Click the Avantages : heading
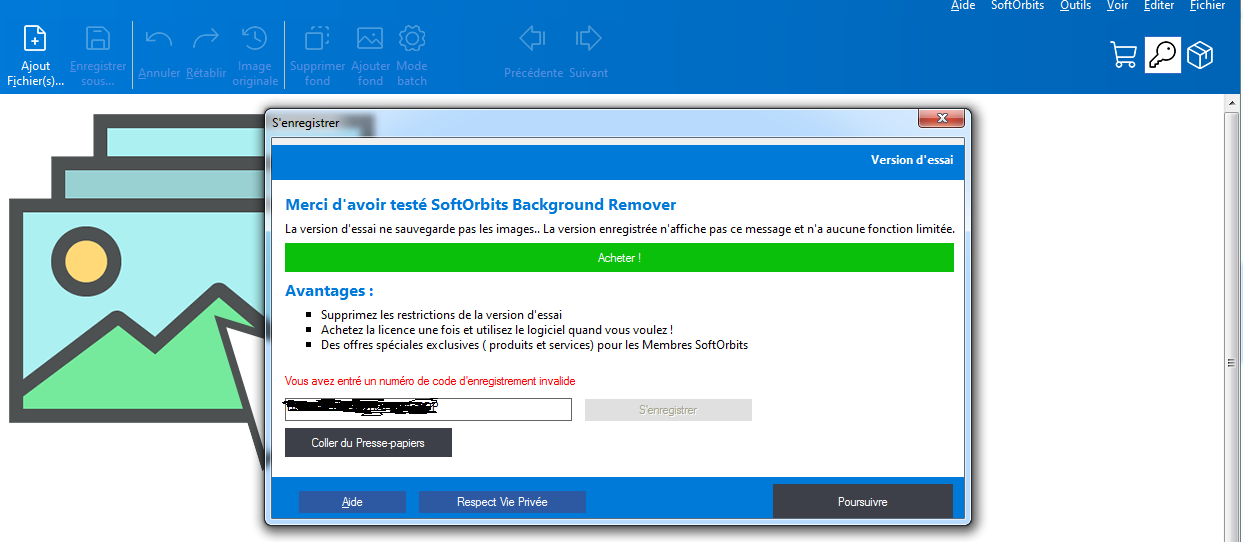This screenshot has width=1243, height=542. click(329, 291)
